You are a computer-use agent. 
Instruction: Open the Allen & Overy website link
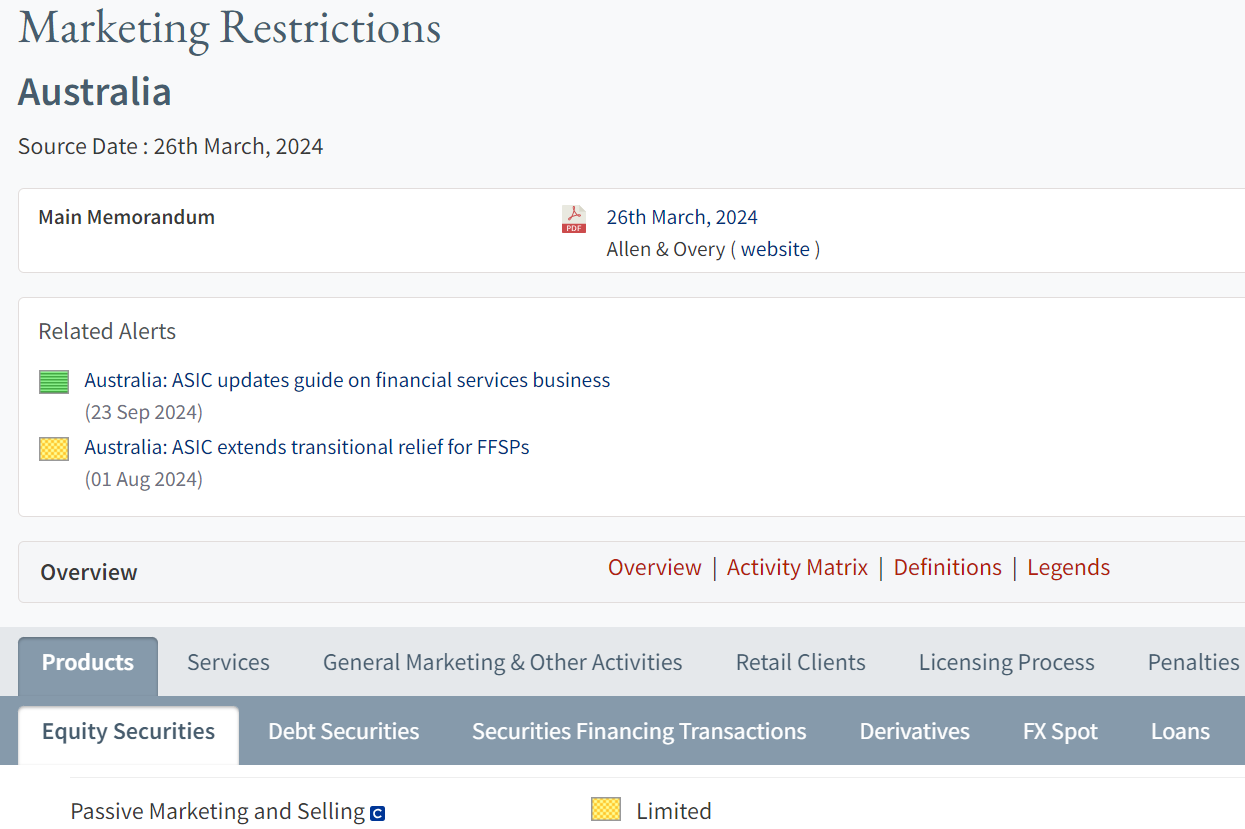(774, 249)
